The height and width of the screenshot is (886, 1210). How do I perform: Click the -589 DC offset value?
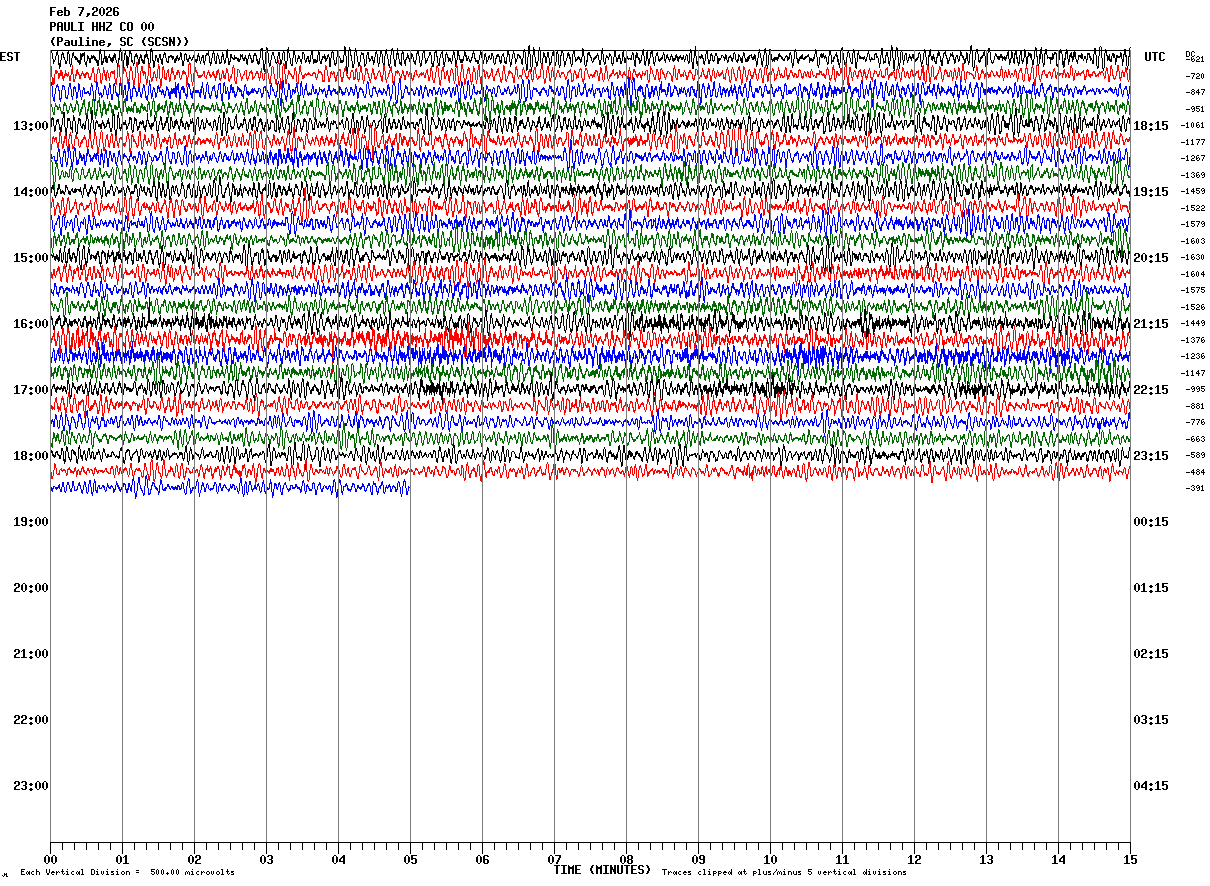coord(1195,456)
